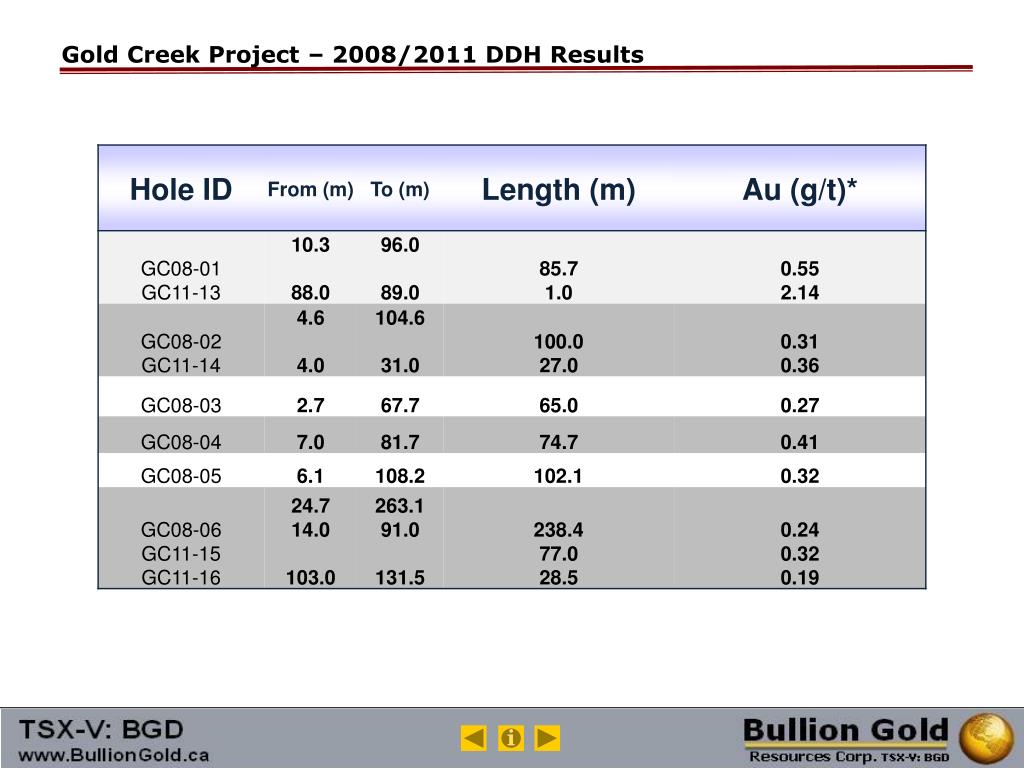Image resolution: width=1024 pixels, height=768 pixels.
Task: Click the To value 104.6
Action: [x=400, y=318]
